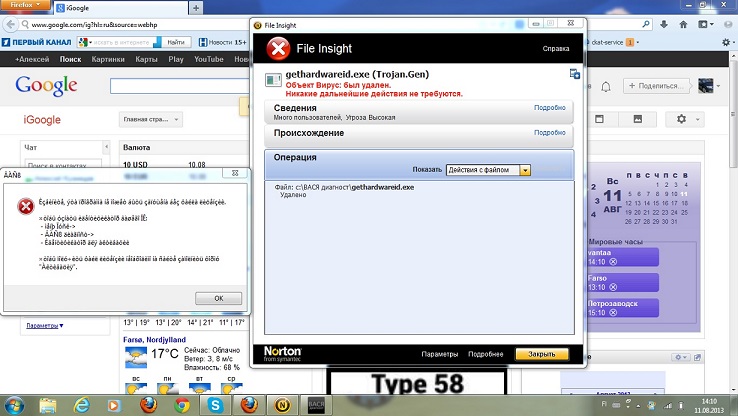Click the Farsø, Nordjylland weather link

coord(154,340)
